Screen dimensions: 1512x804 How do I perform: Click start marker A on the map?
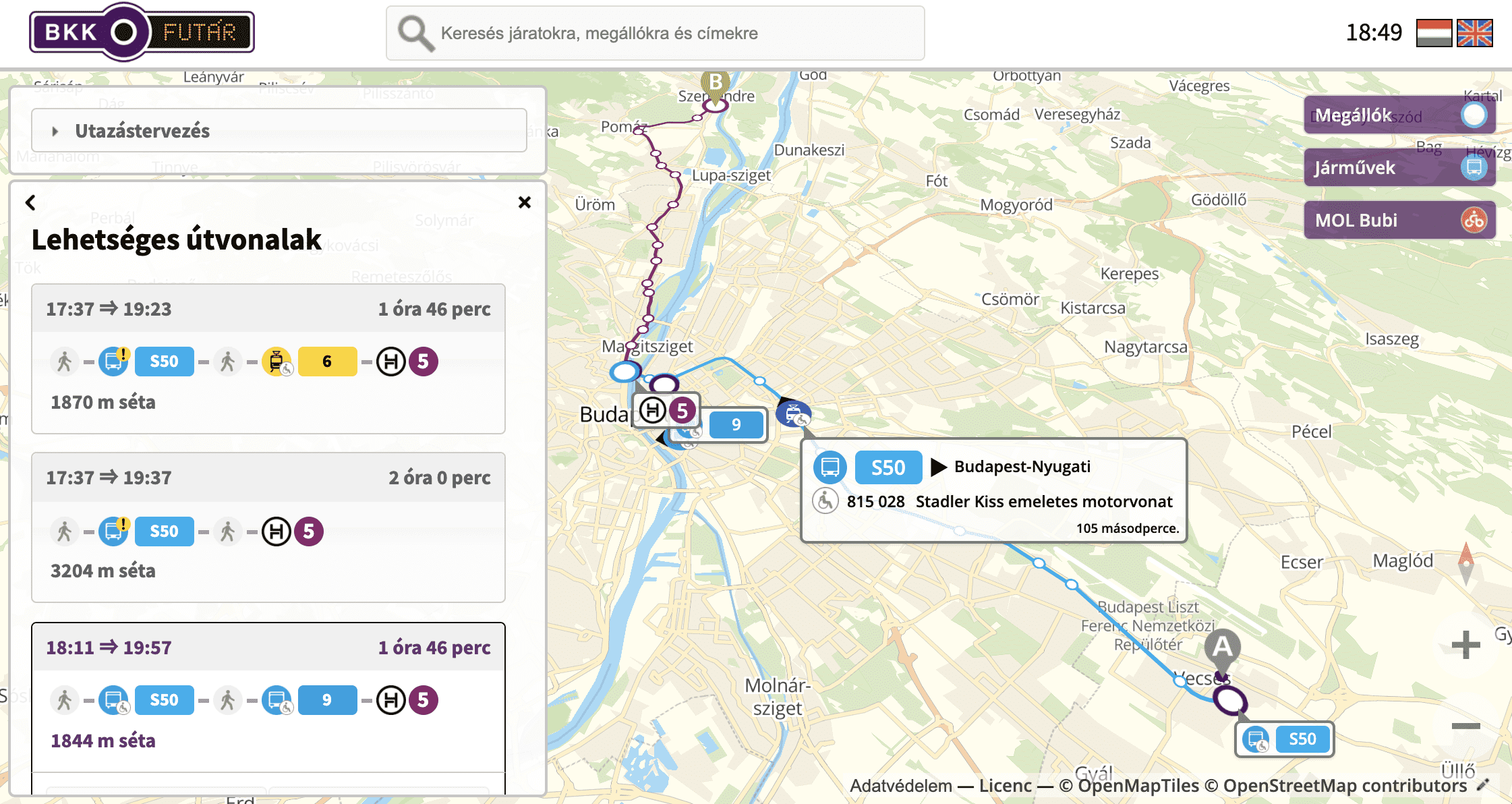[x=1222, y=649]
